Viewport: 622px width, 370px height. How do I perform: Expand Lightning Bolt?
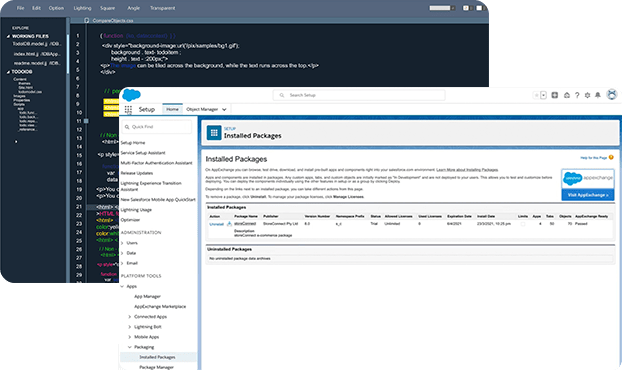click(x=130, y=327)
